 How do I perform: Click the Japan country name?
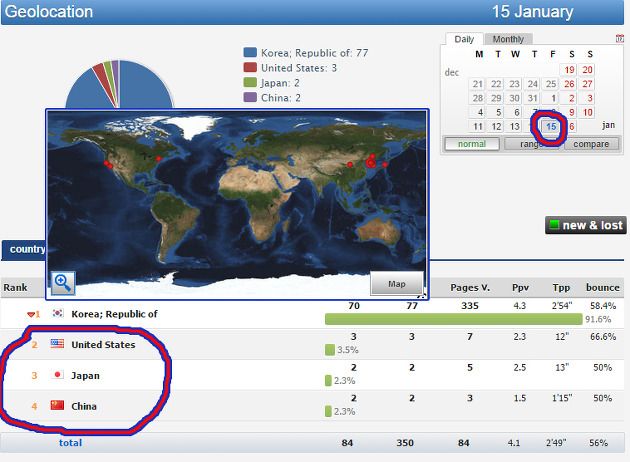85,376
